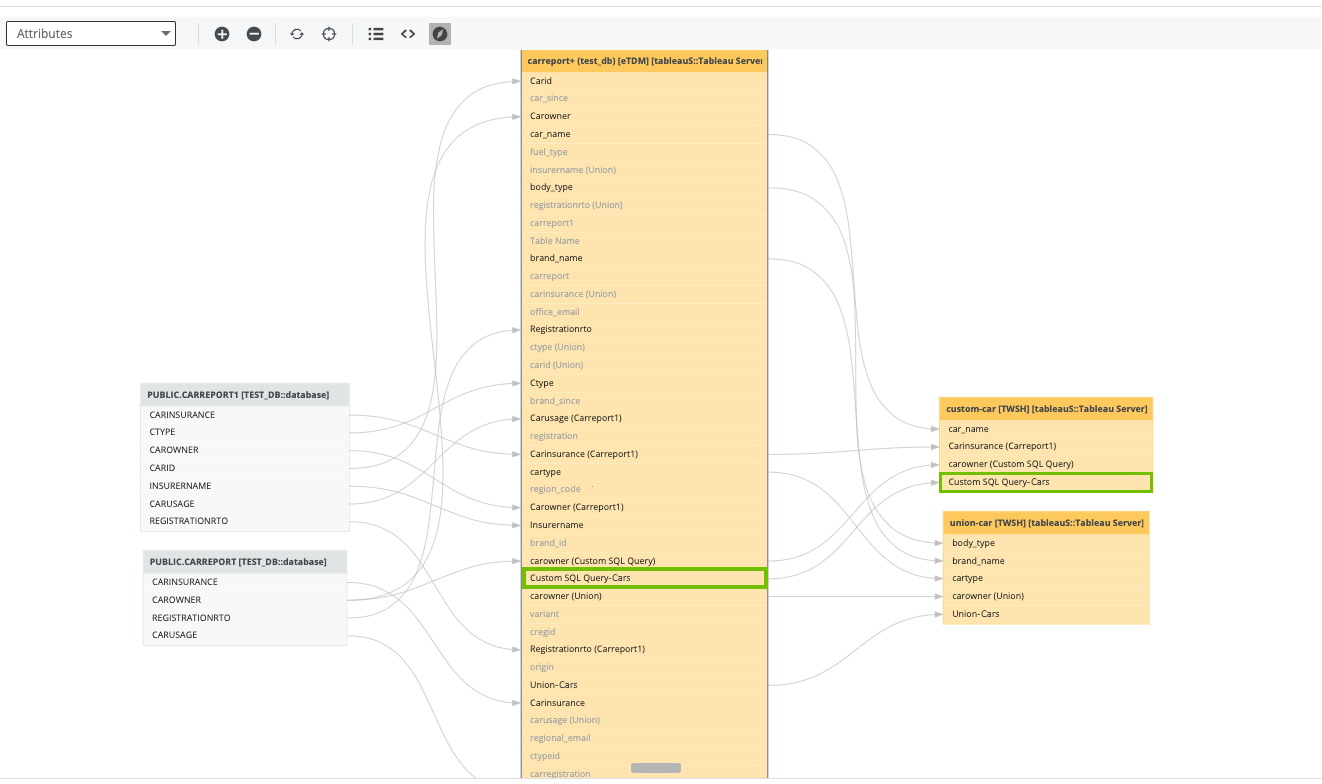Click CTYPE in PUBLIC.CARREPORT1 table
Viewport: 1322px width, 784px height.
245,432
